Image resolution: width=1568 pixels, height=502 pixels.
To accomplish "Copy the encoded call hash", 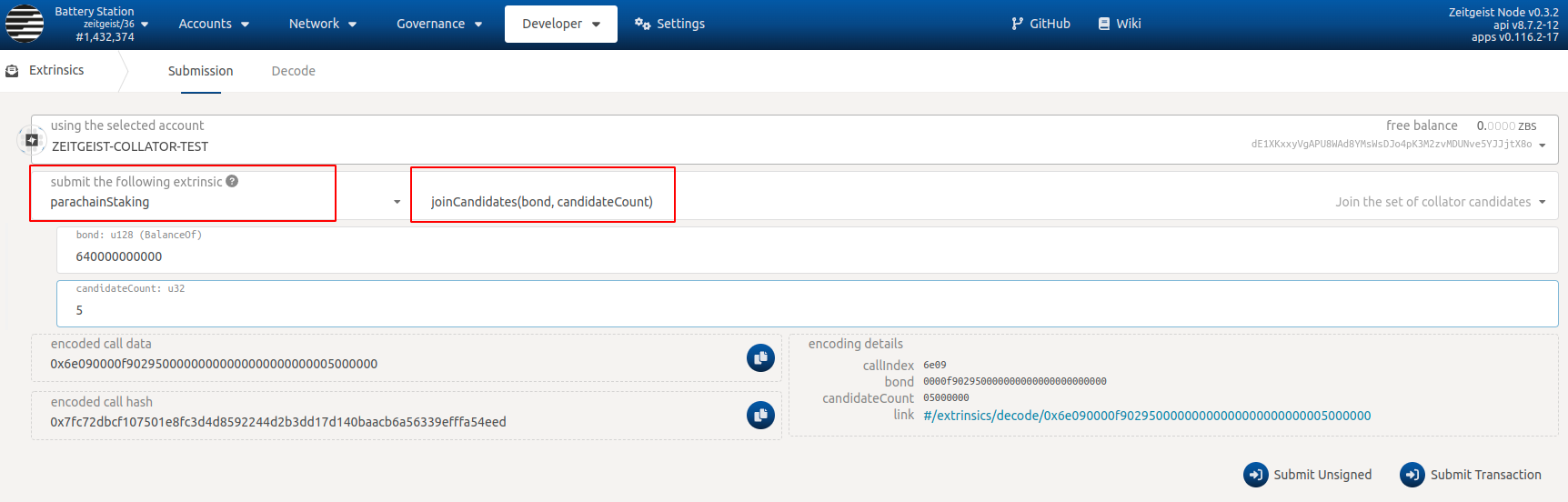I will [760, 416].
